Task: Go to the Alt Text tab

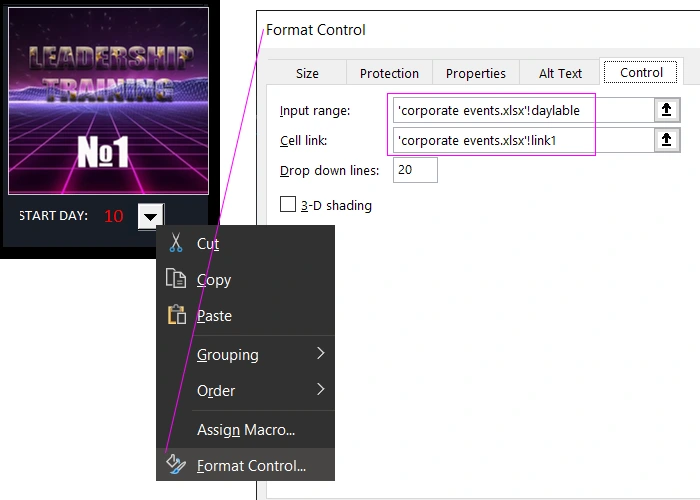Action: 560,73
